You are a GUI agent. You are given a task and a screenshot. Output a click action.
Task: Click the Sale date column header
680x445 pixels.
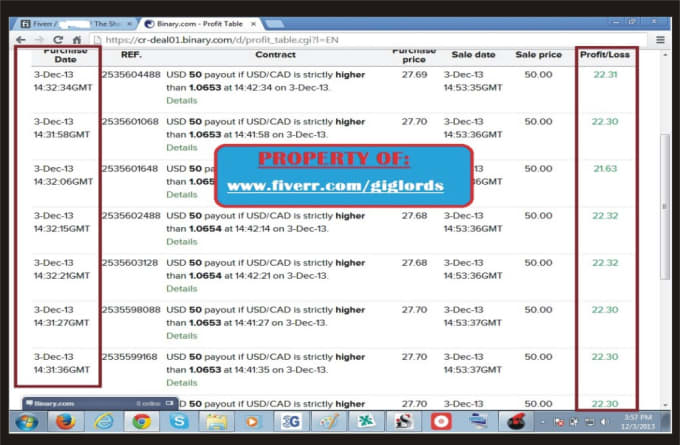coord(473,55)
